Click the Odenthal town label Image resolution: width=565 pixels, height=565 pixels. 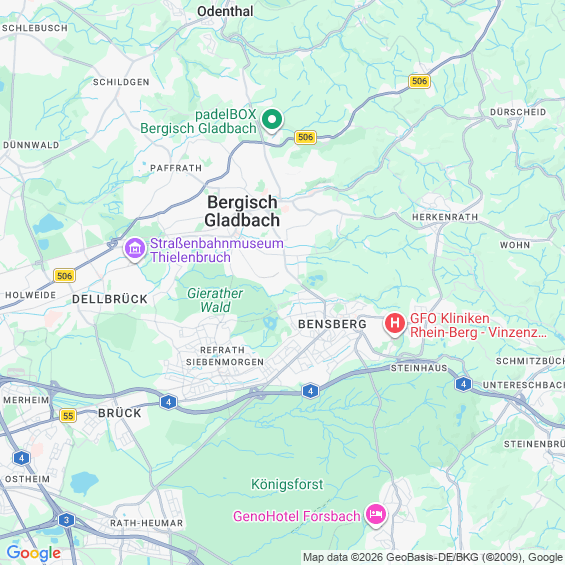(x=225, y=12)
